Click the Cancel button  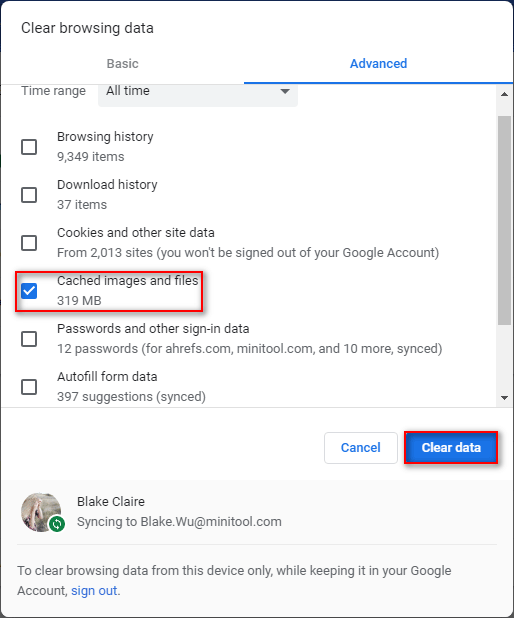click(361, 448)
